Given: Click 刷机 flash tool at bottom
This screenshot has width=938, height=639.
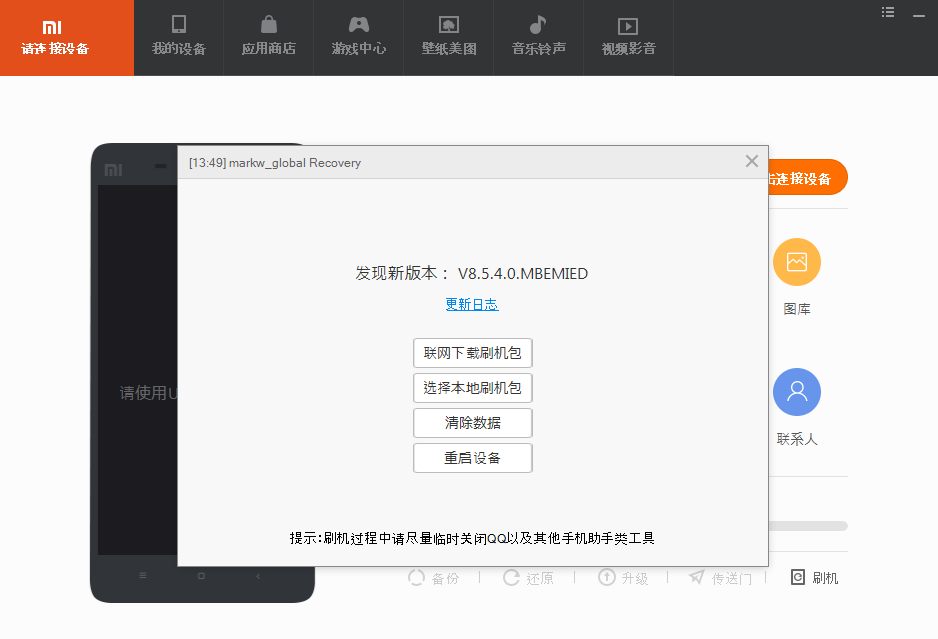Looking at the screenshot, I should (x=814, y=578).
